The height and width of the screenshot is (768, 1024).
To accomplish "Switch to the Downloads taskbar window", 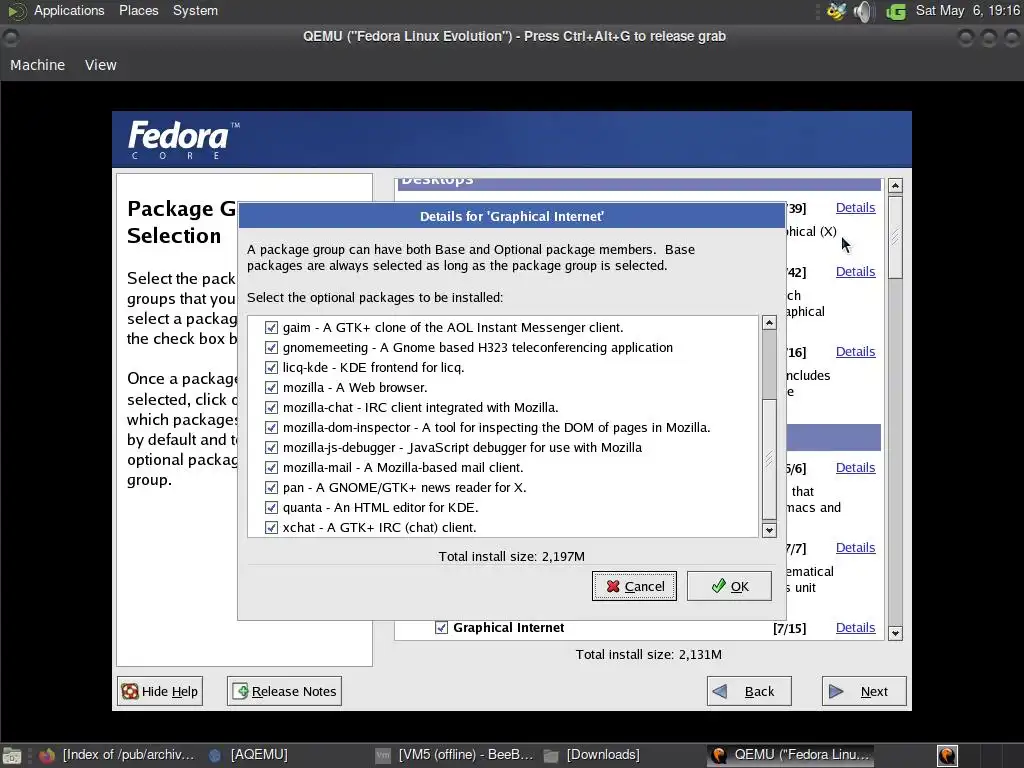I will tap(592, 755).
